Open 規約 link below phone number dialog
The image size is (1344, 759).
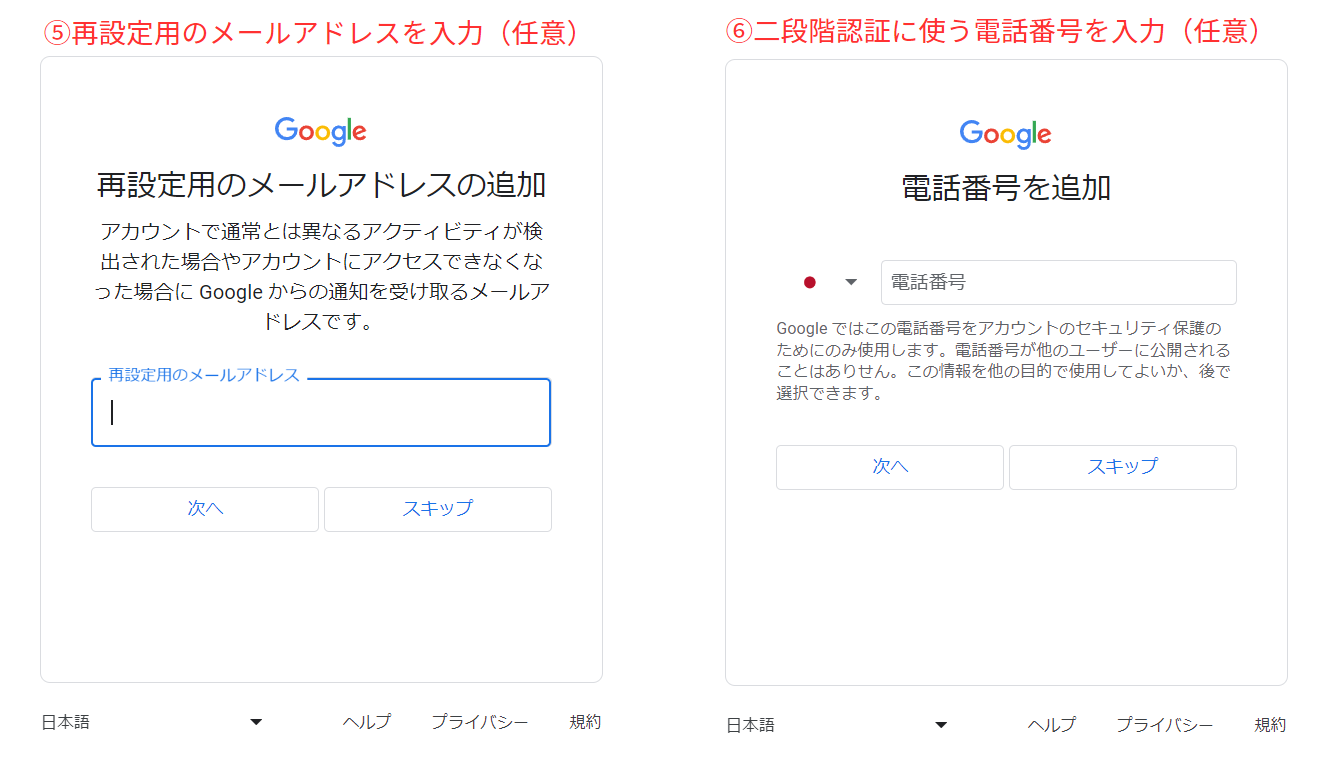click(x=1270, y=725)
